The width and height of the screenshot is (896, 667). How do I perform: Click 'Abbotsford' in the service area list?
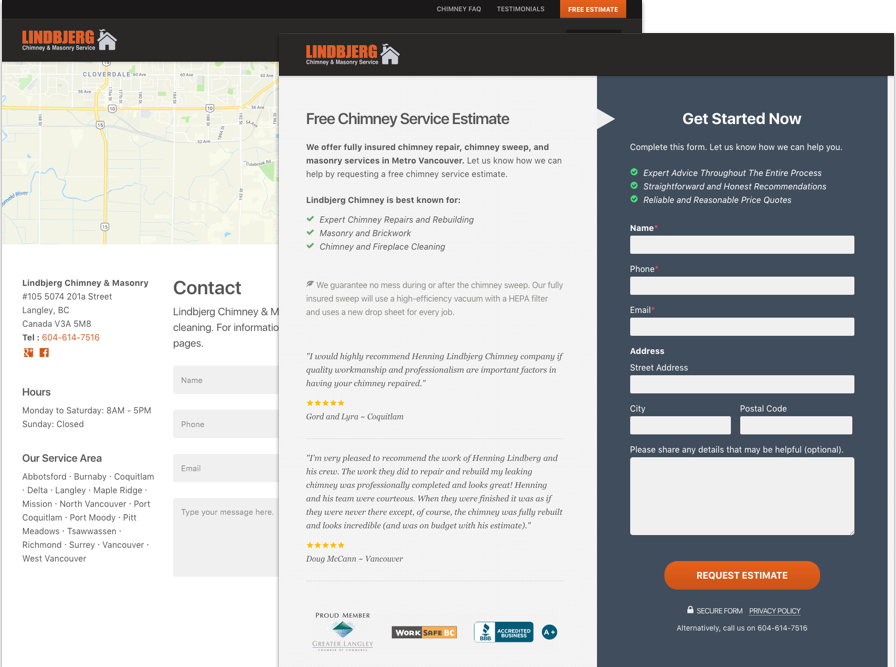coord(45,477)
